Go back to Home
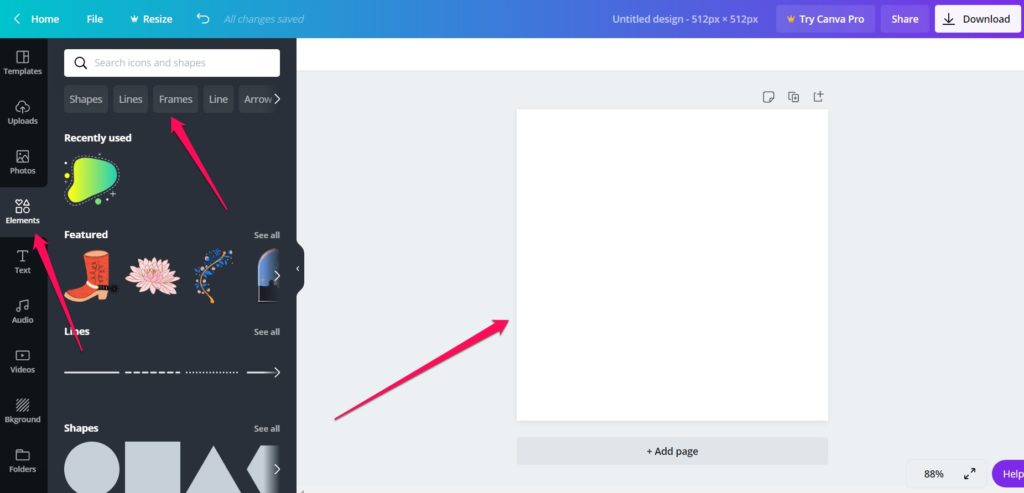Screen dimensions: 1024x493 click(x=37, y=19)
